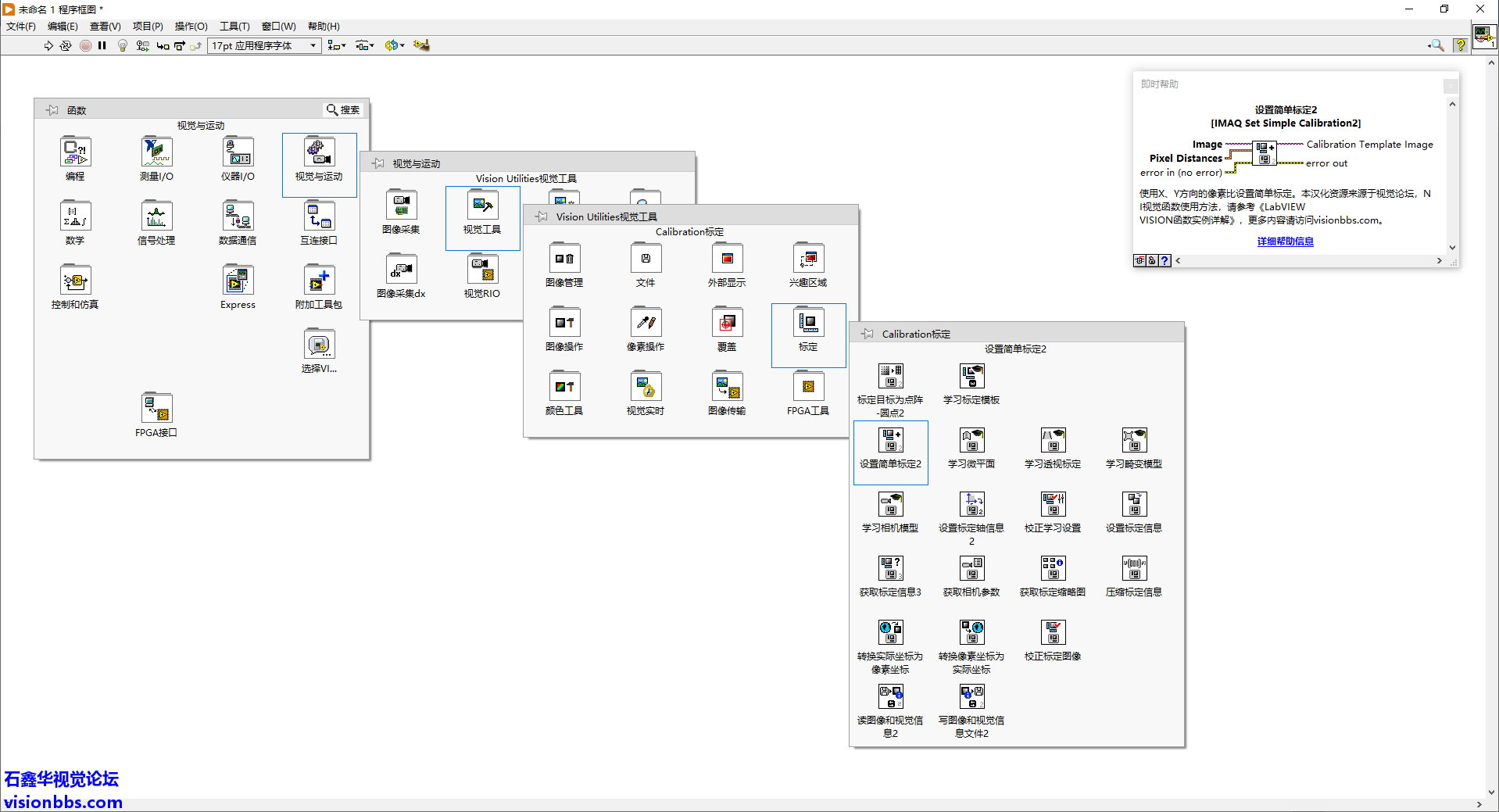Click the Run arrow in the toolbar

tap(48, 46)
